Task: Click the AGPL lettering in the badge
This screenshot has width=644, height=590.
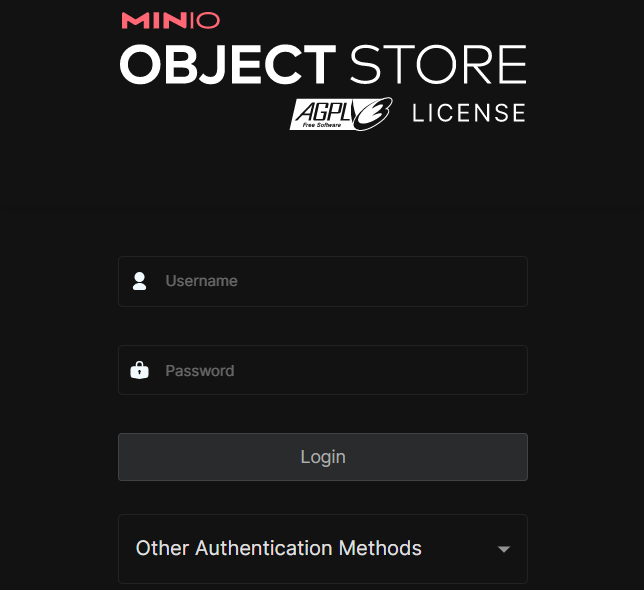Action: pos(325,111)
